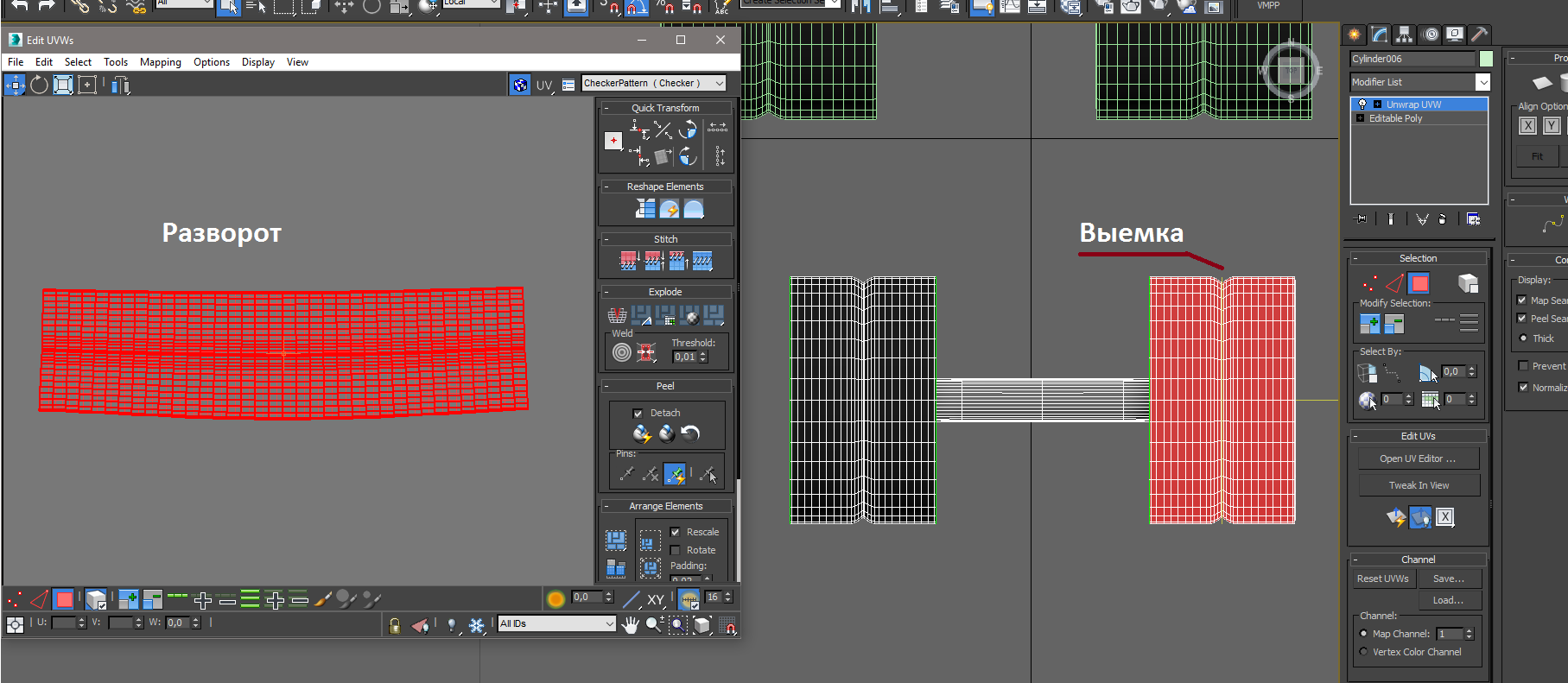The image size is (1568, 683).
Task: Activate Polygon sub-object mode in Selection rollout
Action: [x=1419, y=283]
